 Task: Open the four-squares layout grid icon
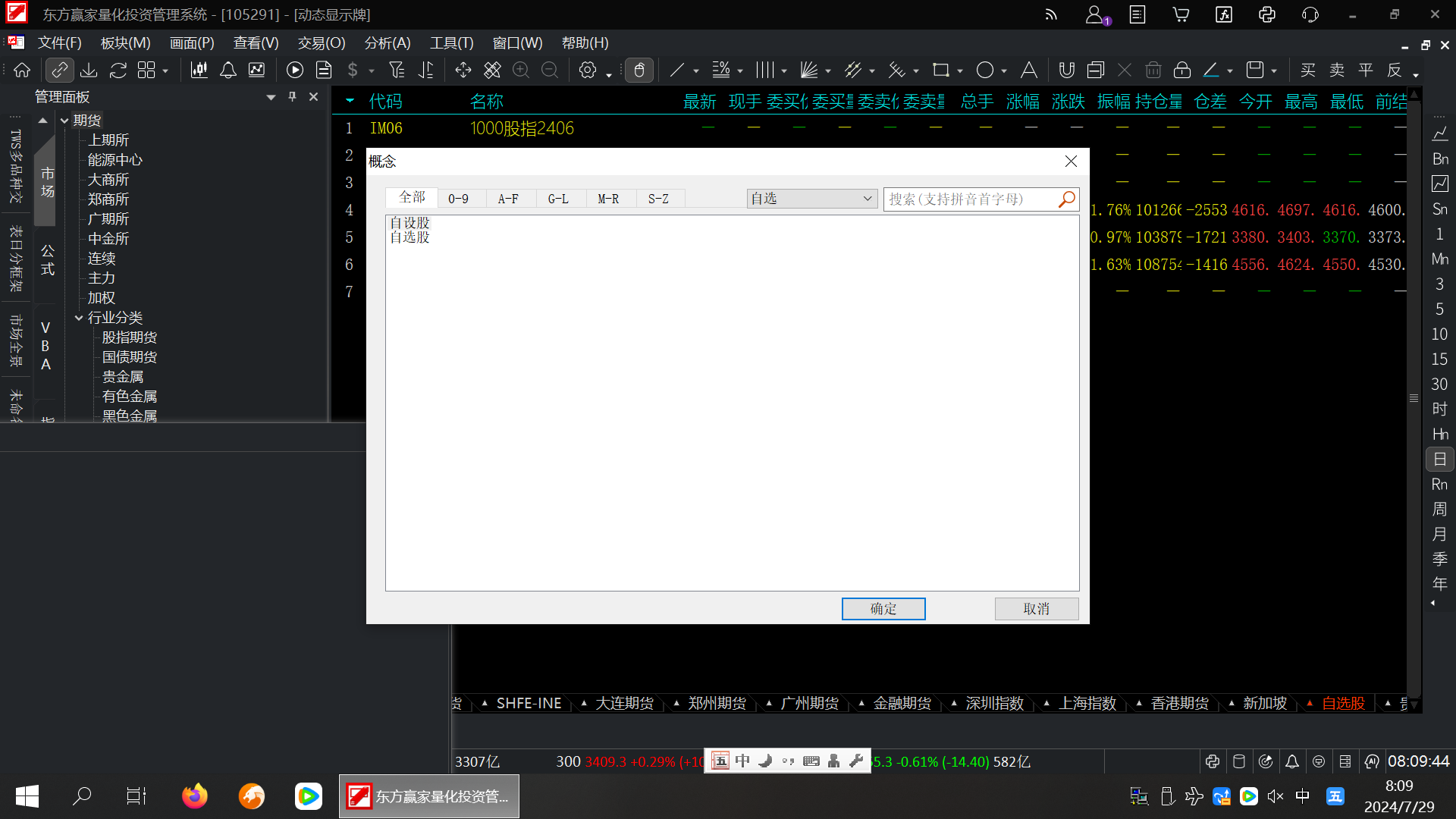[146, 71]
